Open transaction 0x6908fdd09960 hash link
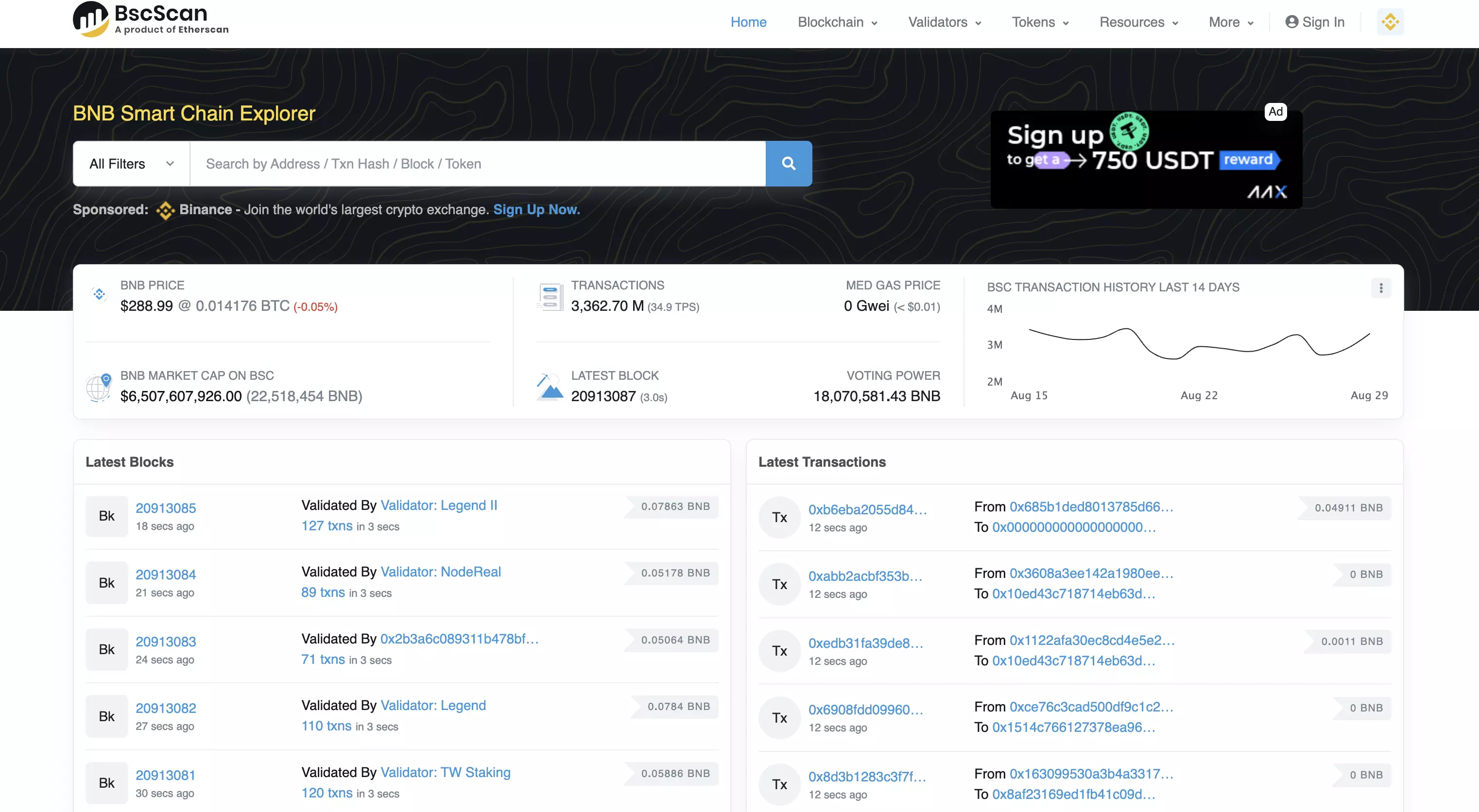1479x812 pixels. point(866,710)
